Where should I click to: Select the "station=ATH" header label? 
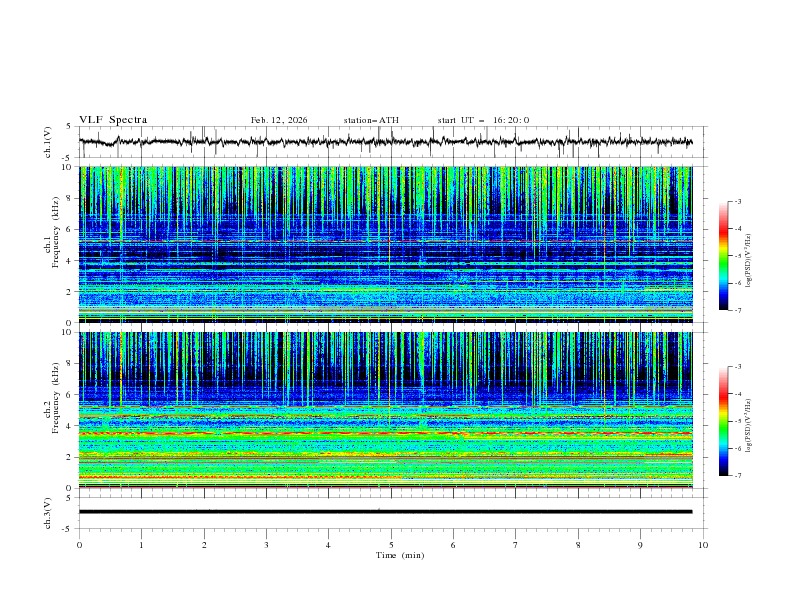point(371,120)
